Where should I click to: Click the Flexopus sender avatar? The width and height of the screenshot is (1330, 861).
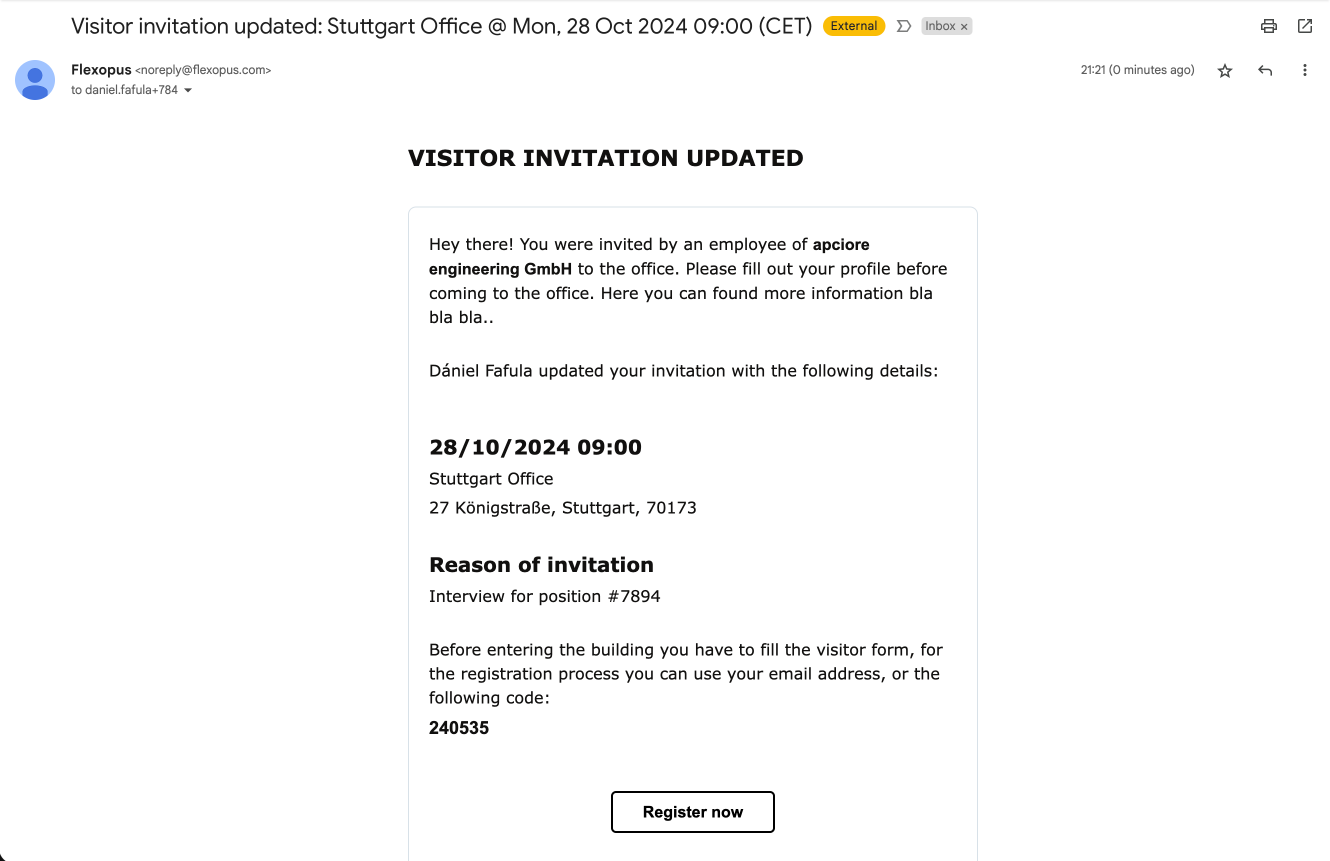[35, 80]
